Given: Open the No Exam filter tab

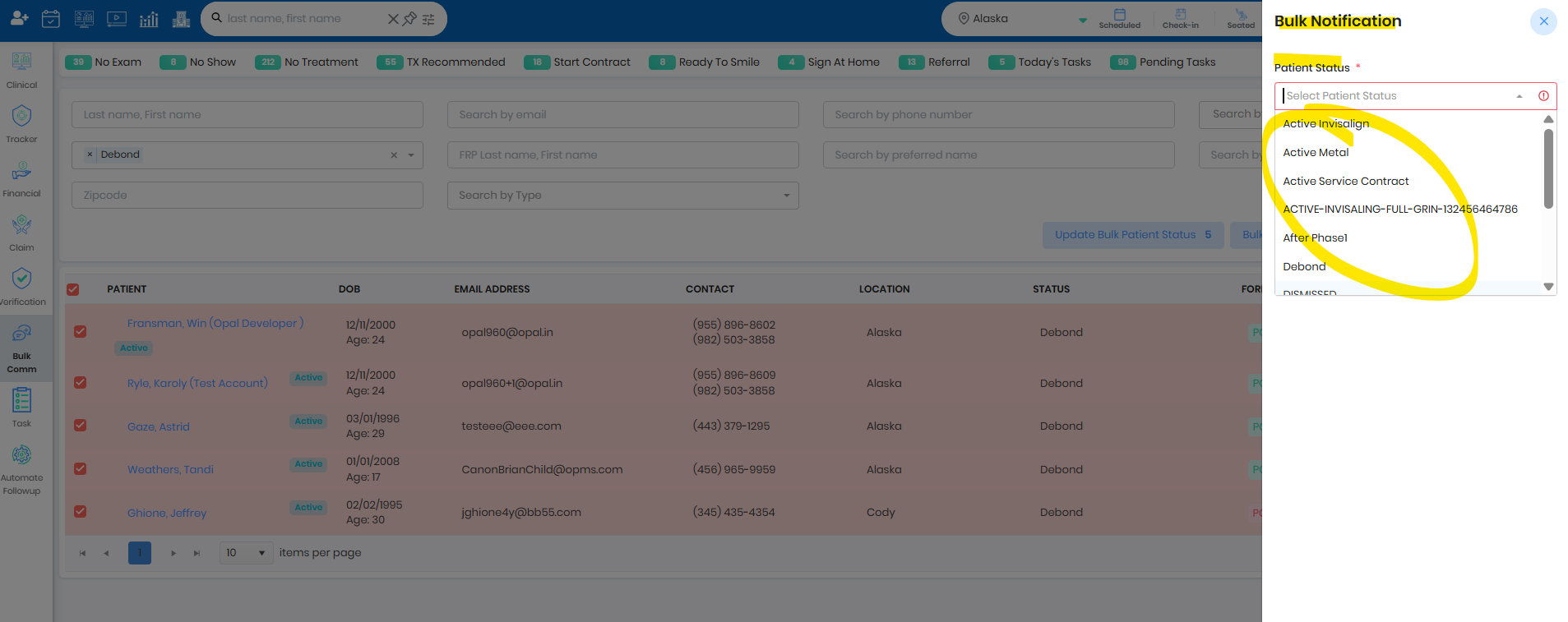Looking at the screenshot, I should pyautogui.click(x=104, y=62).
